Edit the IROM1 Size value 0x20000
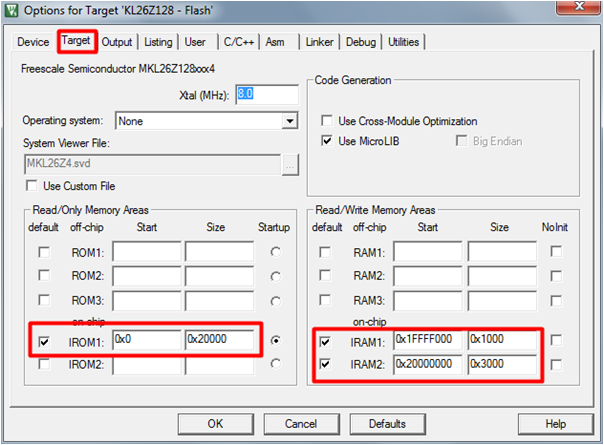Image resolution: width=604 pixels, height=445 pixels. pos(219,340)
